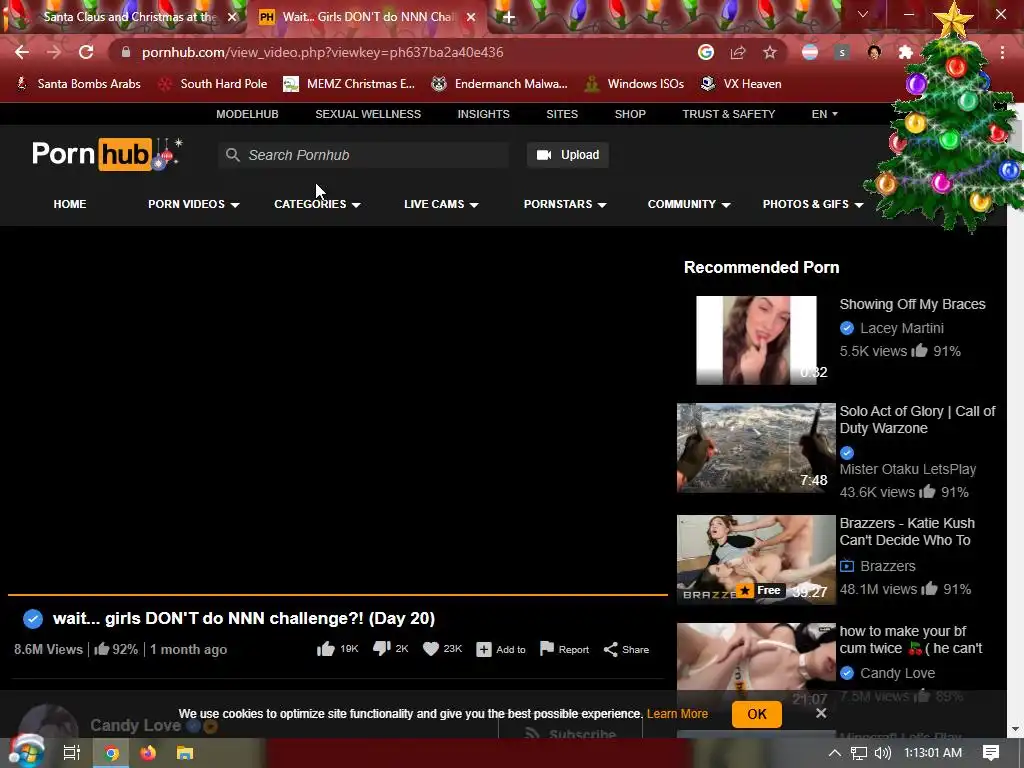Viewport: 1024px width, 768px height.
Task: Open Task View in the taskbar
Action: tap(71, 753)
